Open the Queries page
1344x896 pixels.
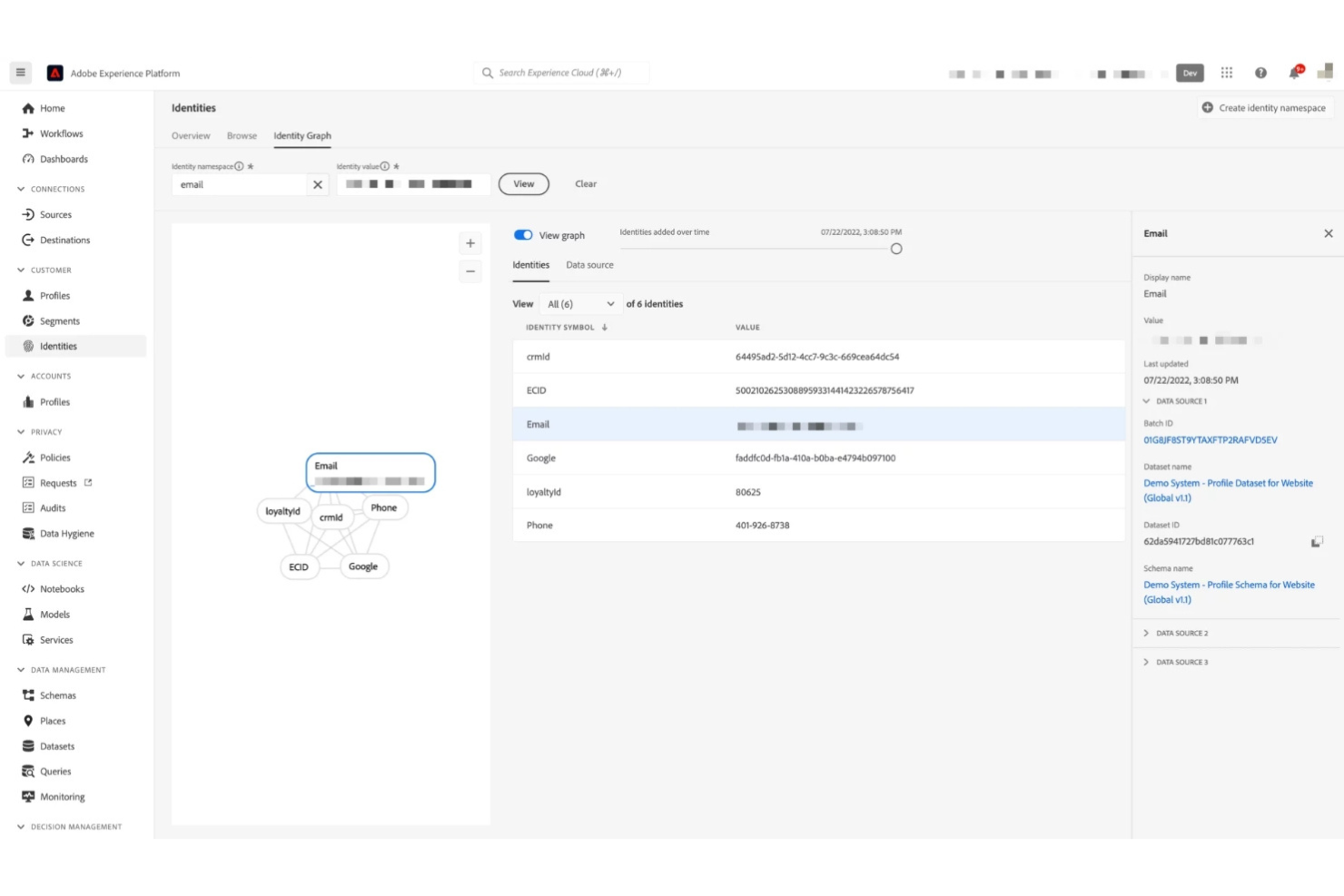pos(55,771)
